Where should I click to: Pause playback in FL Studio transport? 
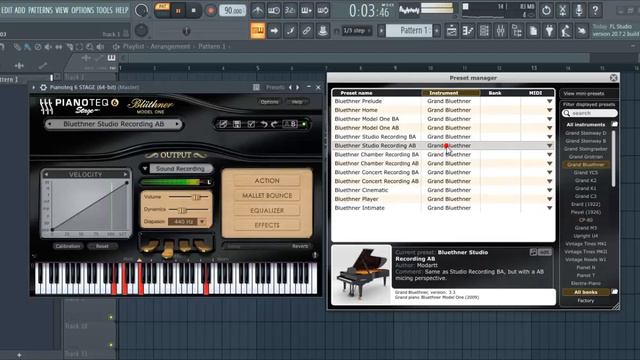pyautogui.click(x=178, y=11)
